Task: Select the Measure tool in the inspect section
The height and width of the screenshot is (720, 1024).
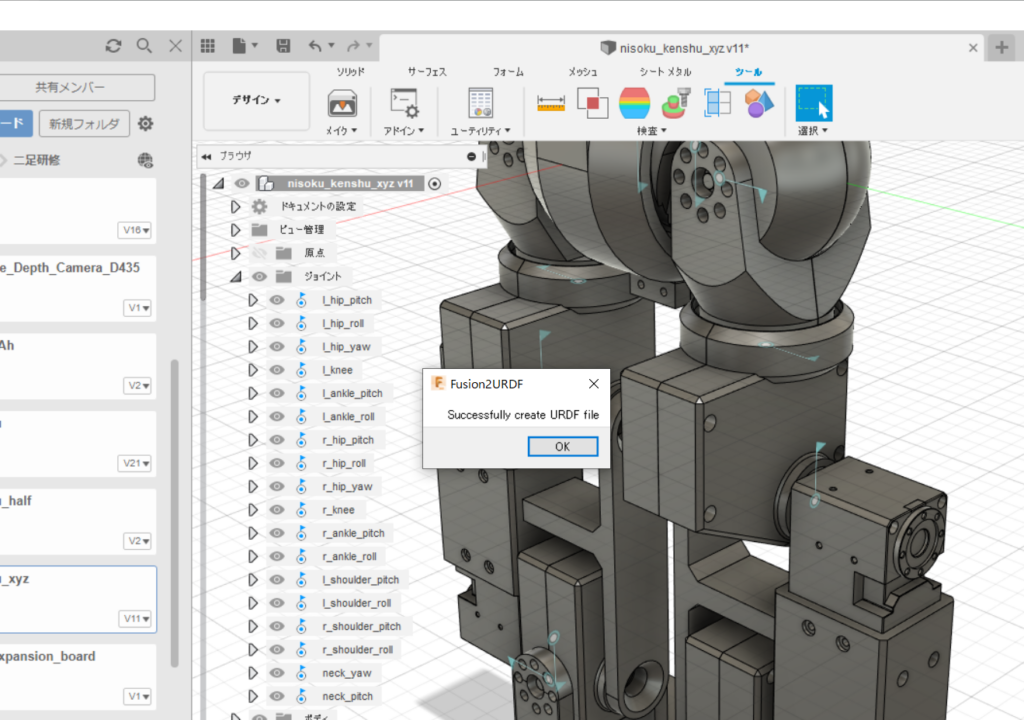Action: (x=551, y=101)
